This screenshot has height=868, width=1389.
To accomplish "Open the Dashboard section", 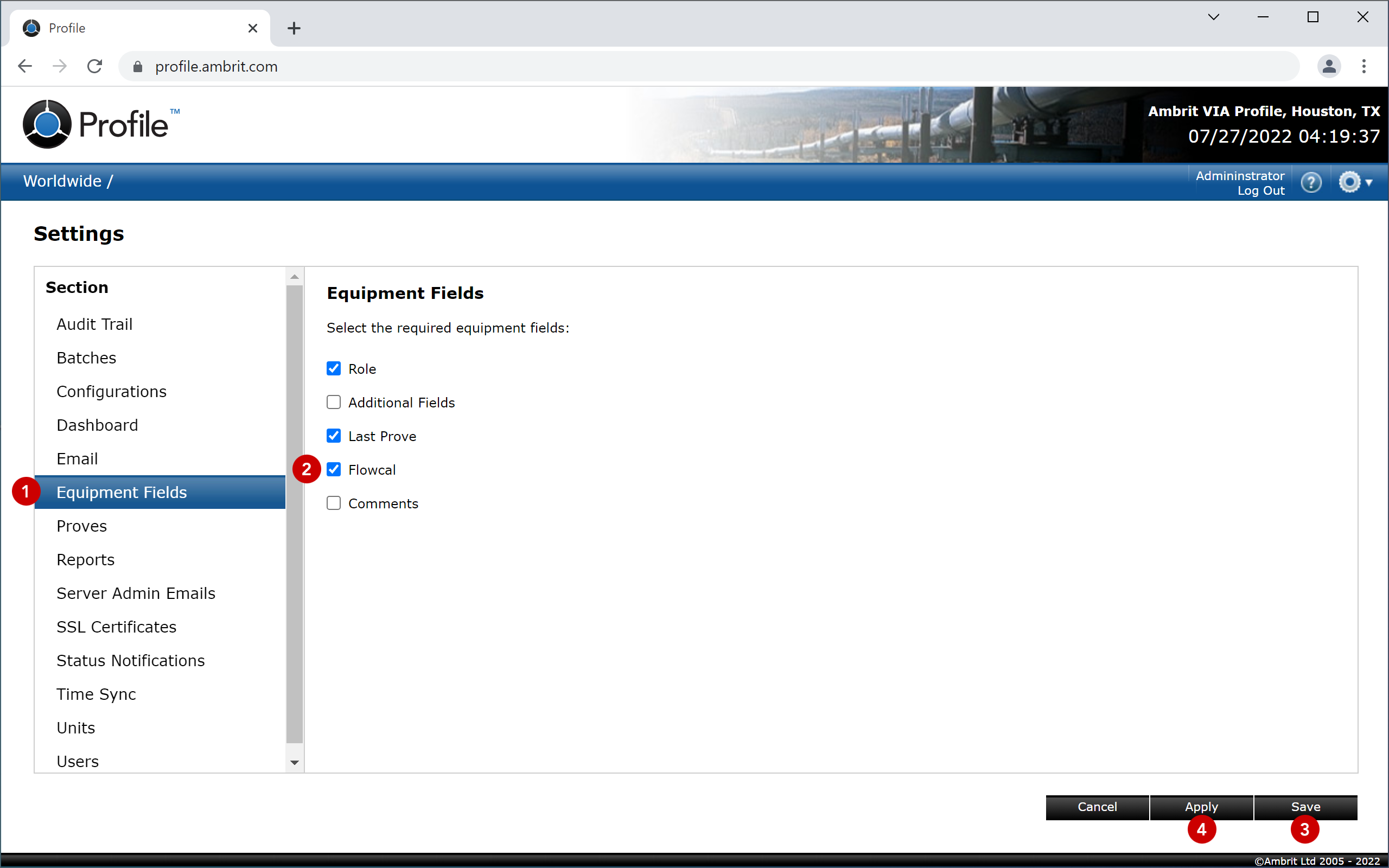I will click(160, 425).
